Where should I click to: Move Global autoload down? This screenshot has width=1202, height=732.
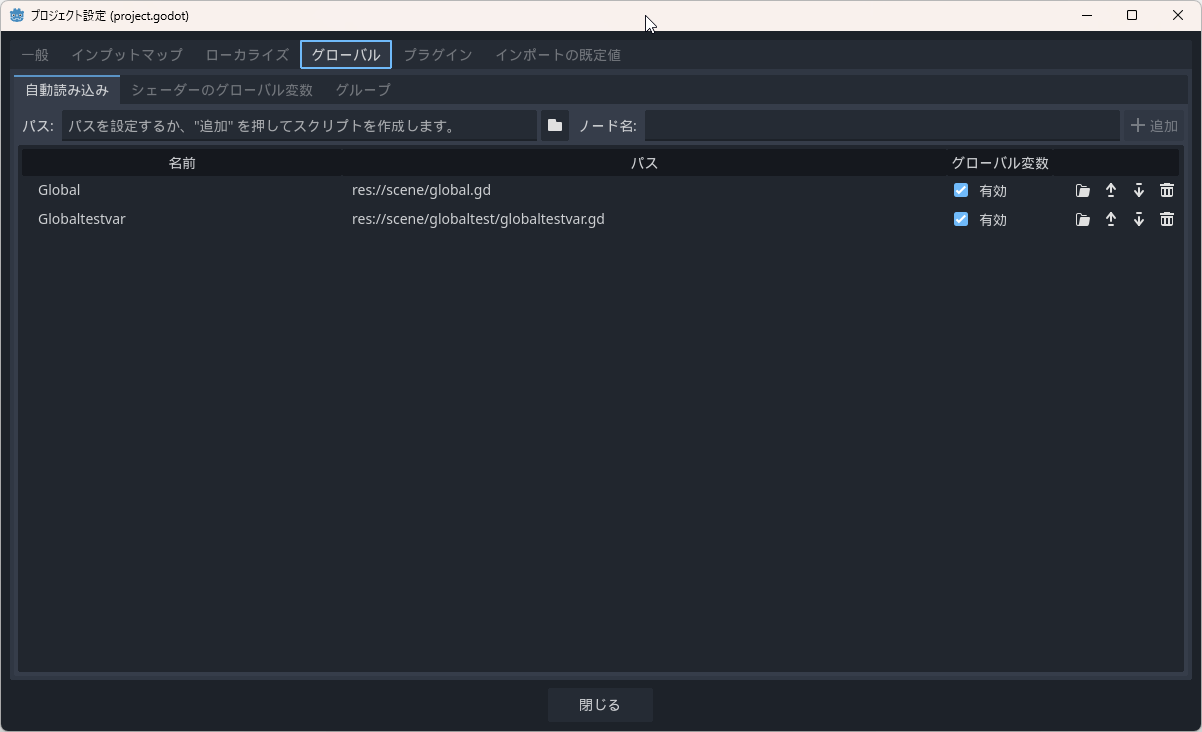click(1138, 191)
